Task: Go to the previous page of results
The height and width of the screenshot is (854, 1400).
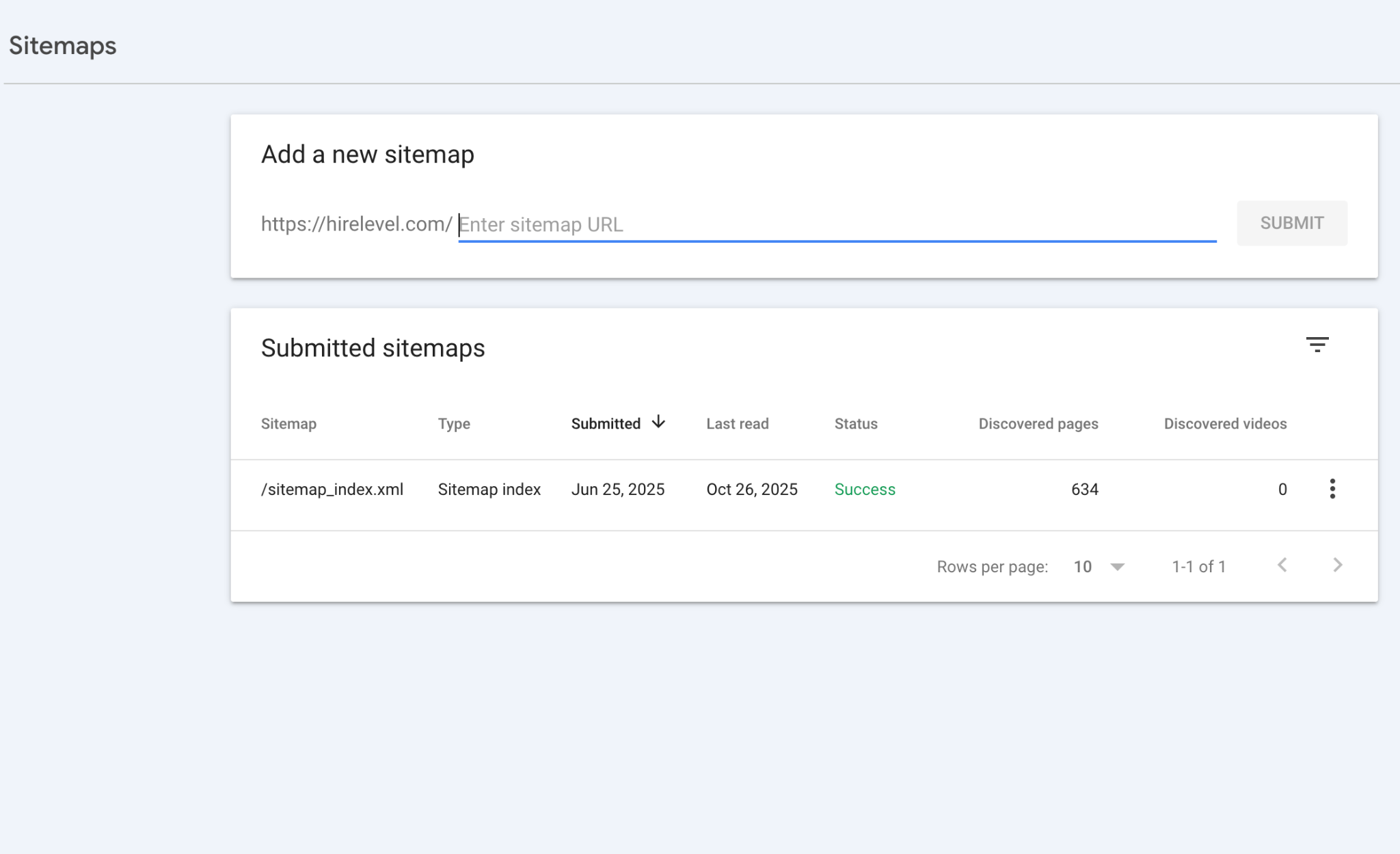Action: (x=1282, y=565)
